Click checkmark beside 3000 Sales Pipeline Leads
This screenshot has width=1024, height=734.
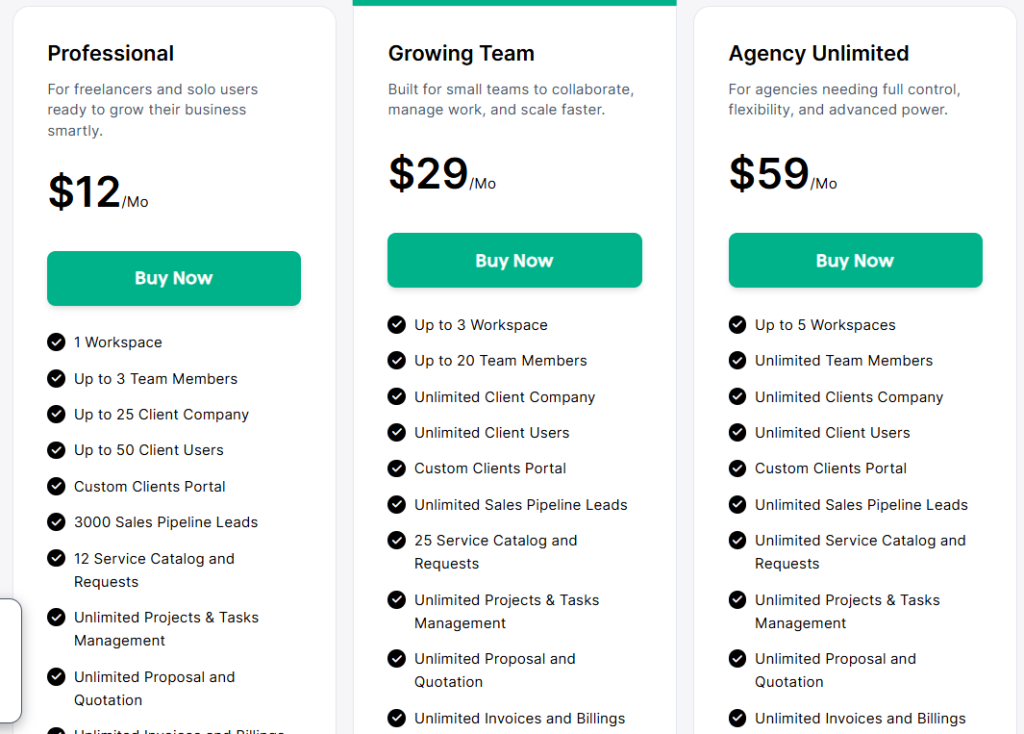pyautogui.click(x=56, y=522)
